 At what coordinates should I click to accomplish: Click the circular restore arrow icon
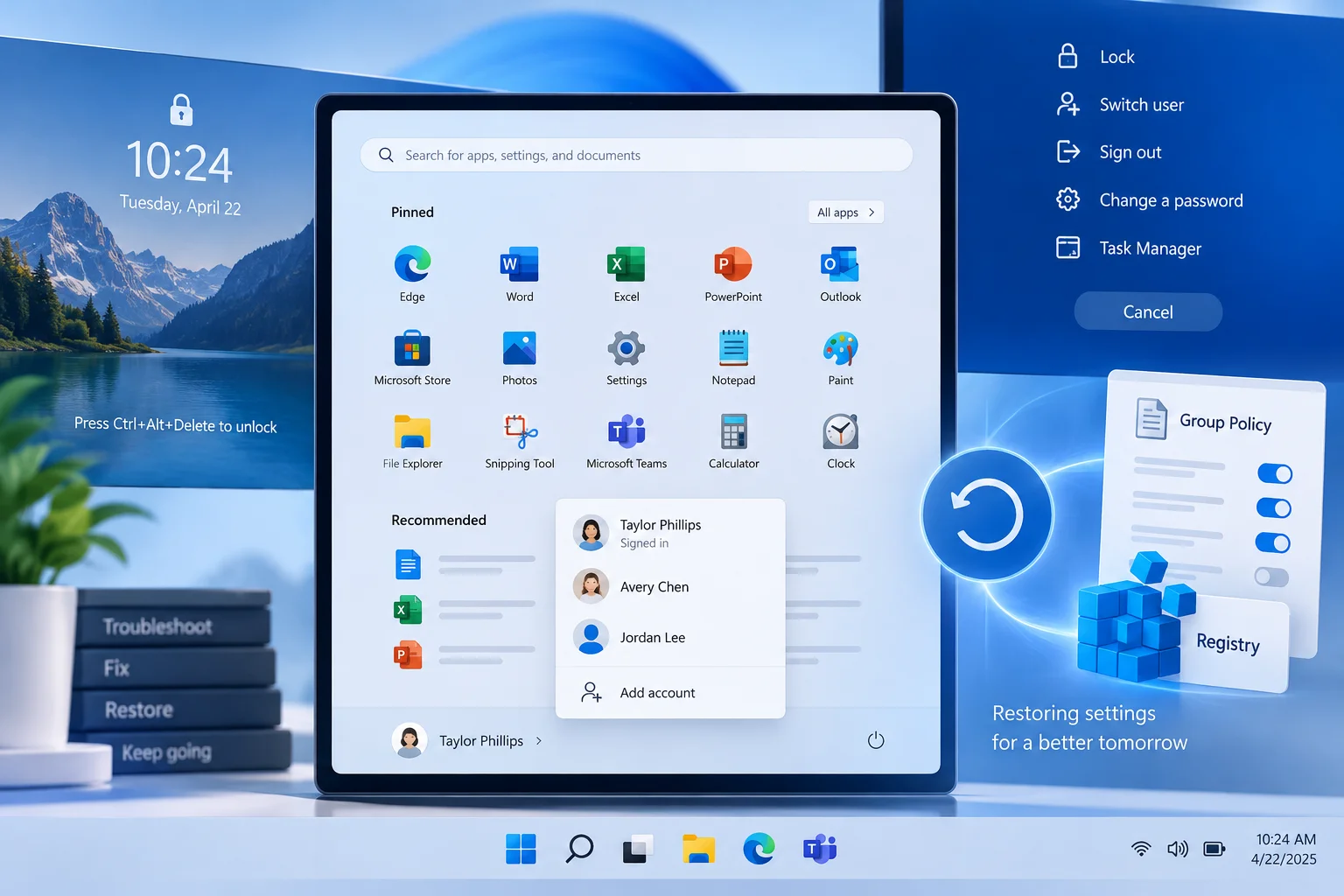987,514
